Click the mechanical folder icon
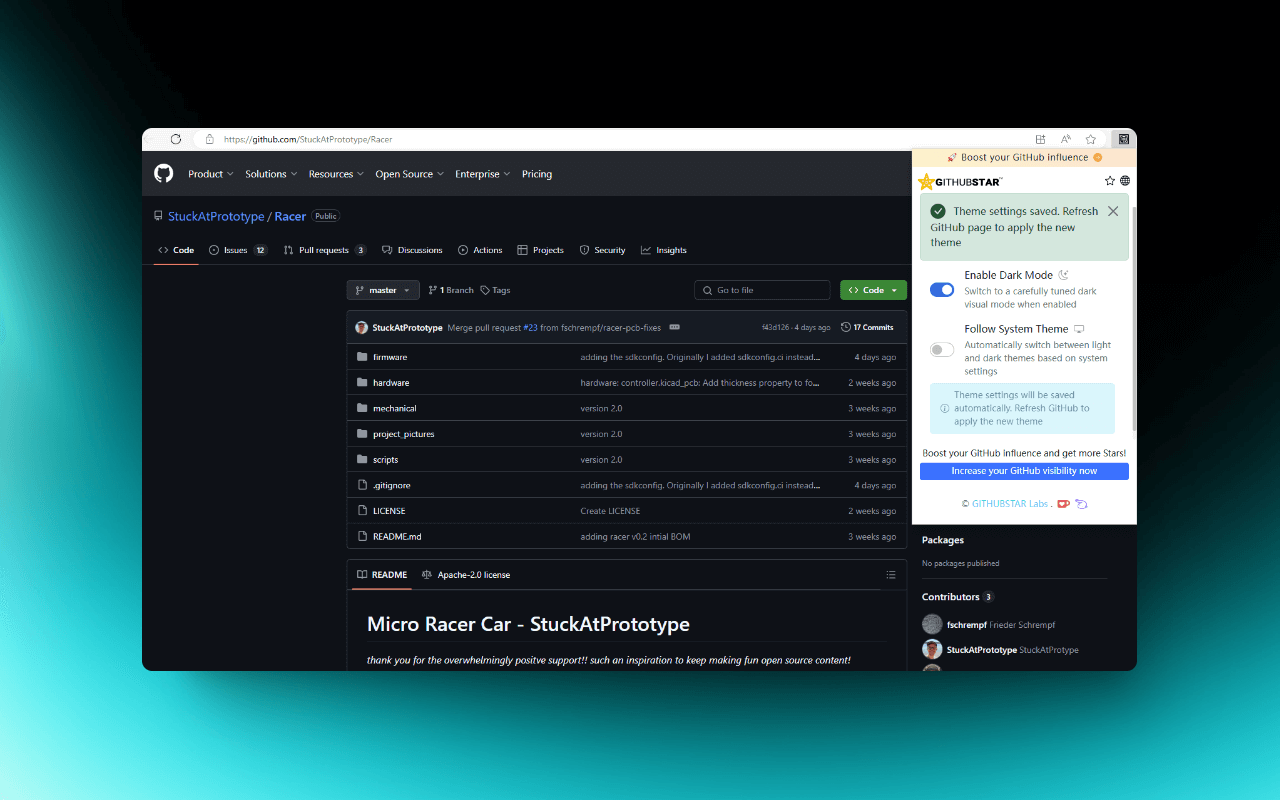Image resolution: width=1280 pixels, height=800 pixels. click(363, 408)
